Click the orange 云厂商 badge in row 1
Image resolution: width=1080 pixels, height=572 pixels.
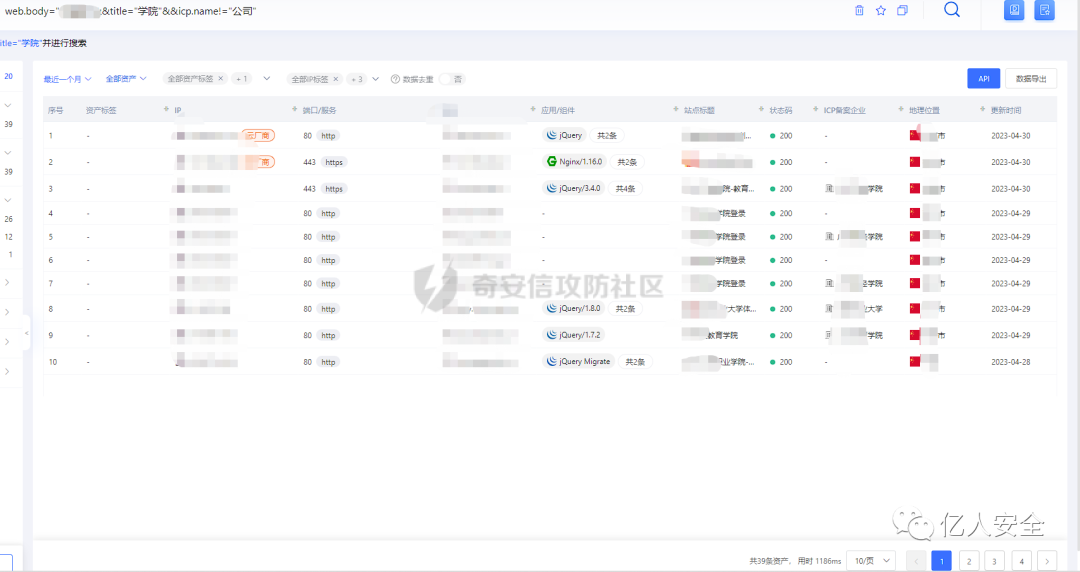[258, 136]
